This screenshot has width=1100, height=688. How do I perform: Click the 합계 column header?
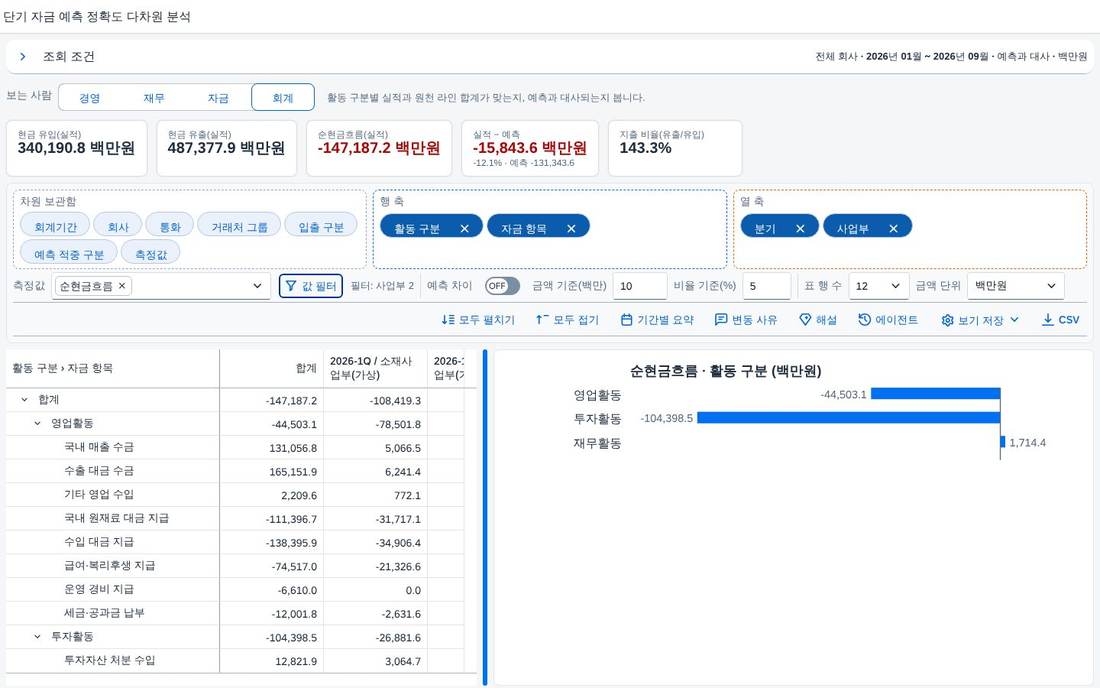pos(271,368)
